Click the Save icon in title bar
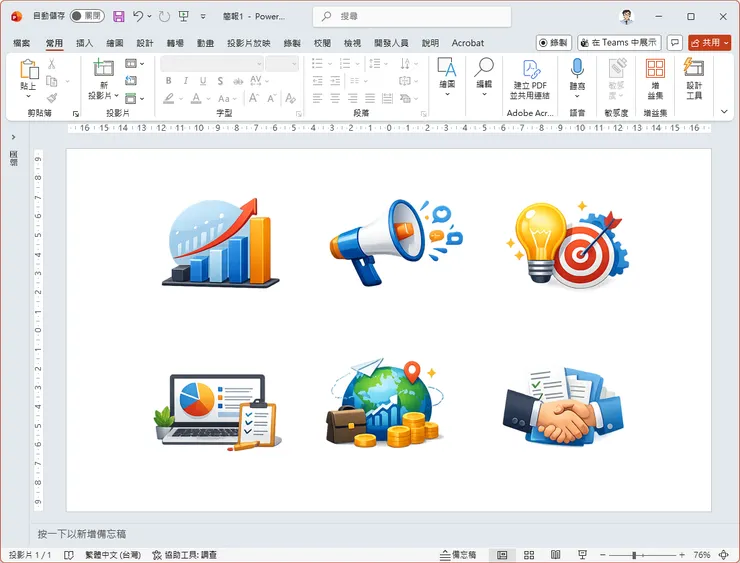This screenshot has width=740, height=563. [118, 17]
